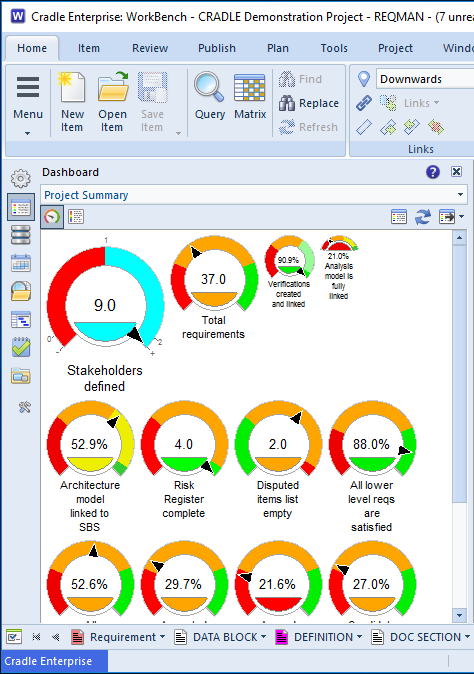This screenshot has width=474, height=674.
Task: Click the ruler icon in Links group
Action: (364, 127)
